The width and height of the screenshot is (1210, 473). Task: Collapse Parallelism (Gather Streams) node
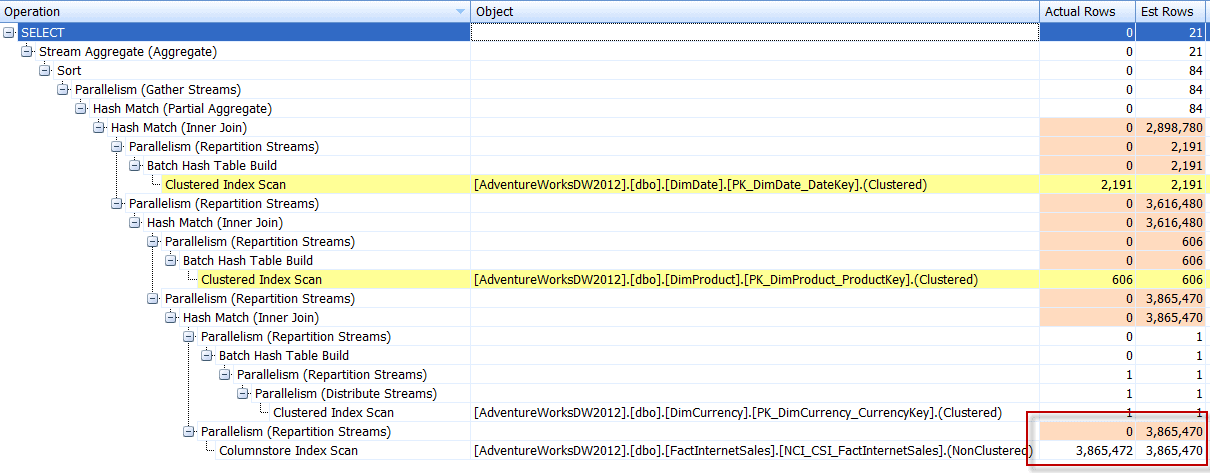click(x=63, y=89)
